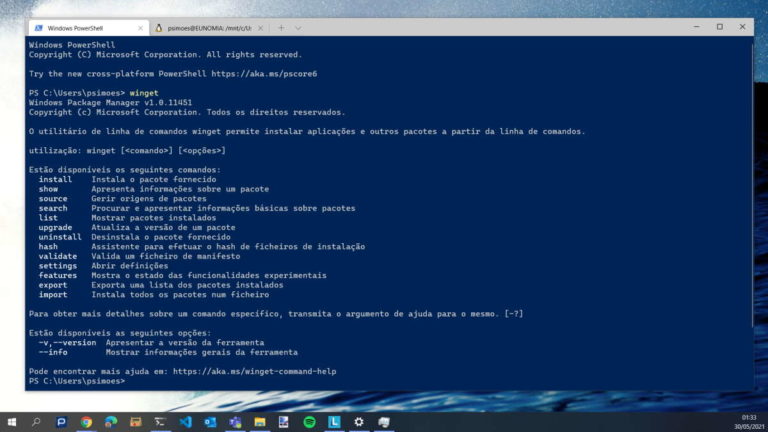
Task: Open Visual Studio Code from the taskbar
Action: [x=185, y=422]
